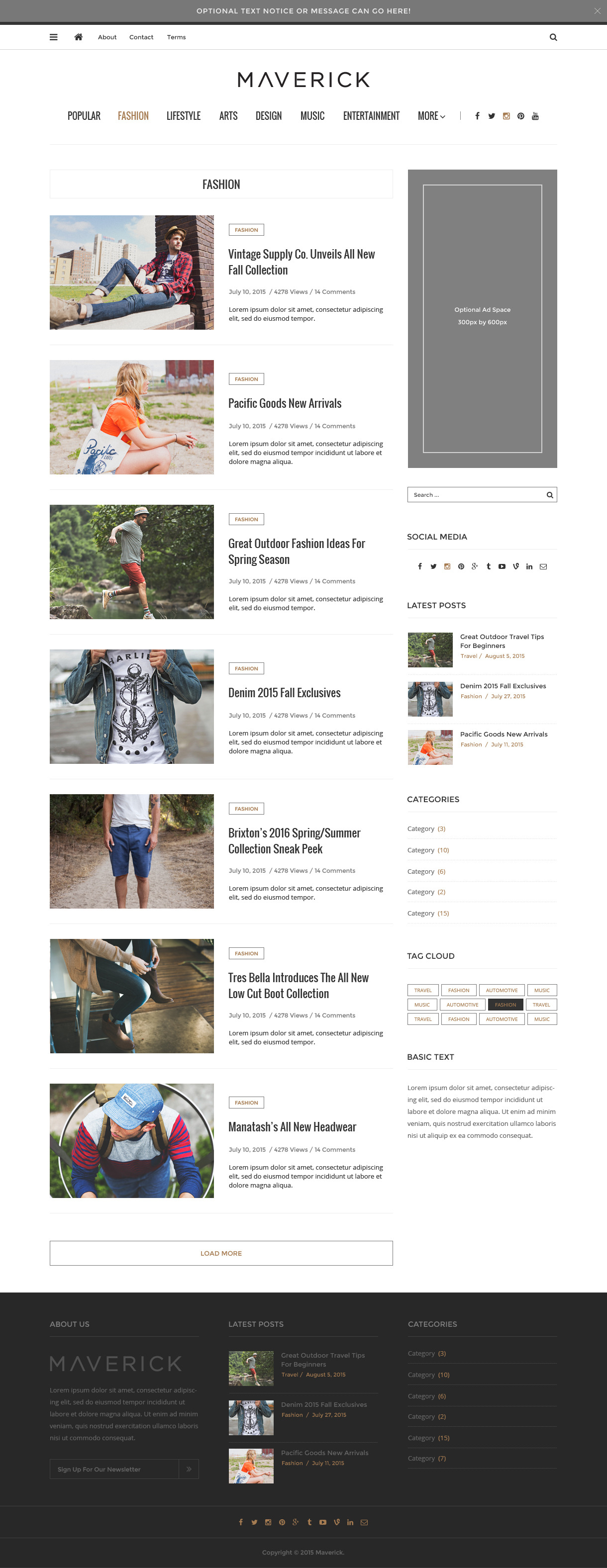Viewport: 607px width, 1568px height.
Task: Click LinkedIn icon in sidebar social media
Action: click(x=529, y=567)
